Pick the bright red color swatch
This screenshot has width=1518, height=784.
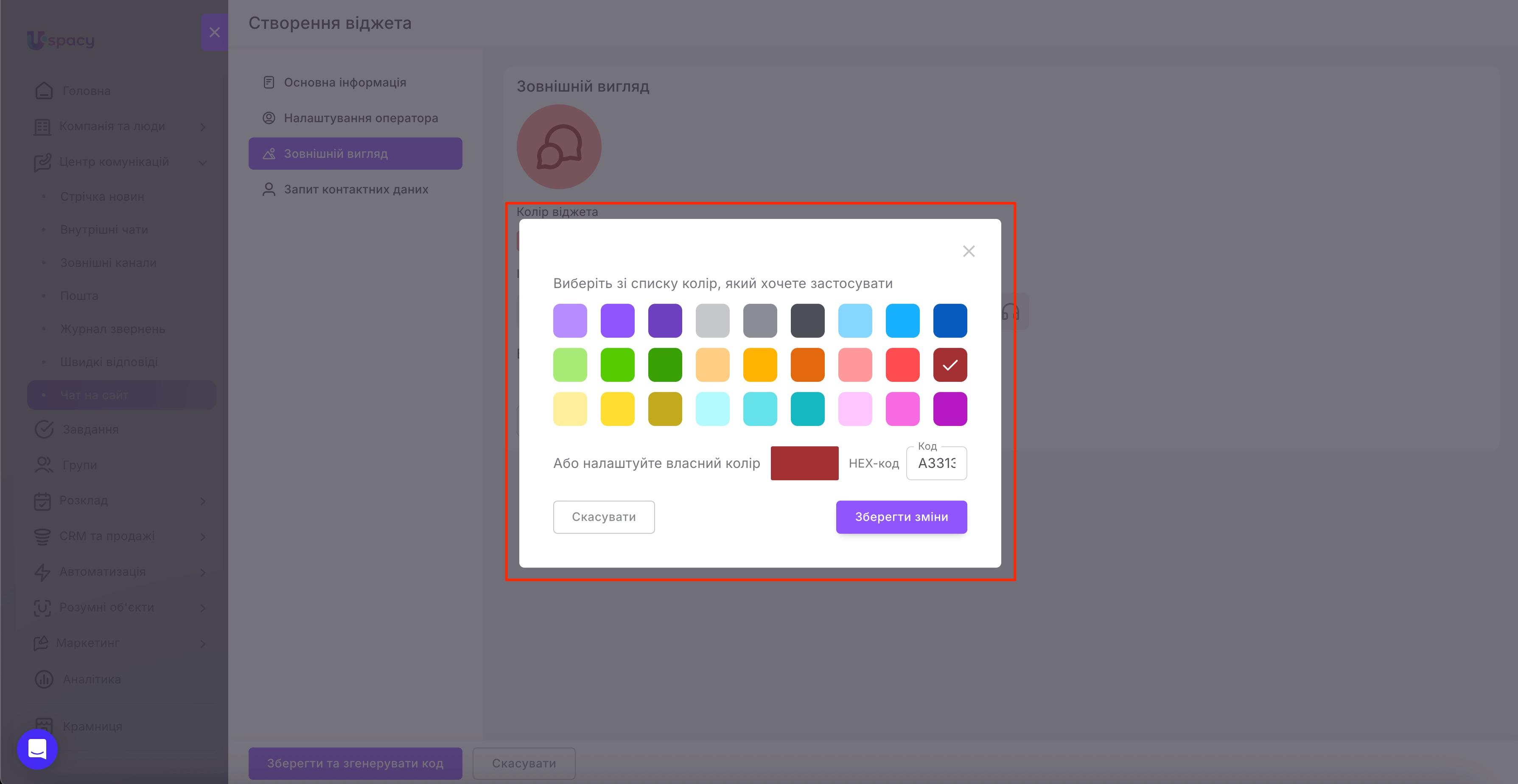[903, 365]
